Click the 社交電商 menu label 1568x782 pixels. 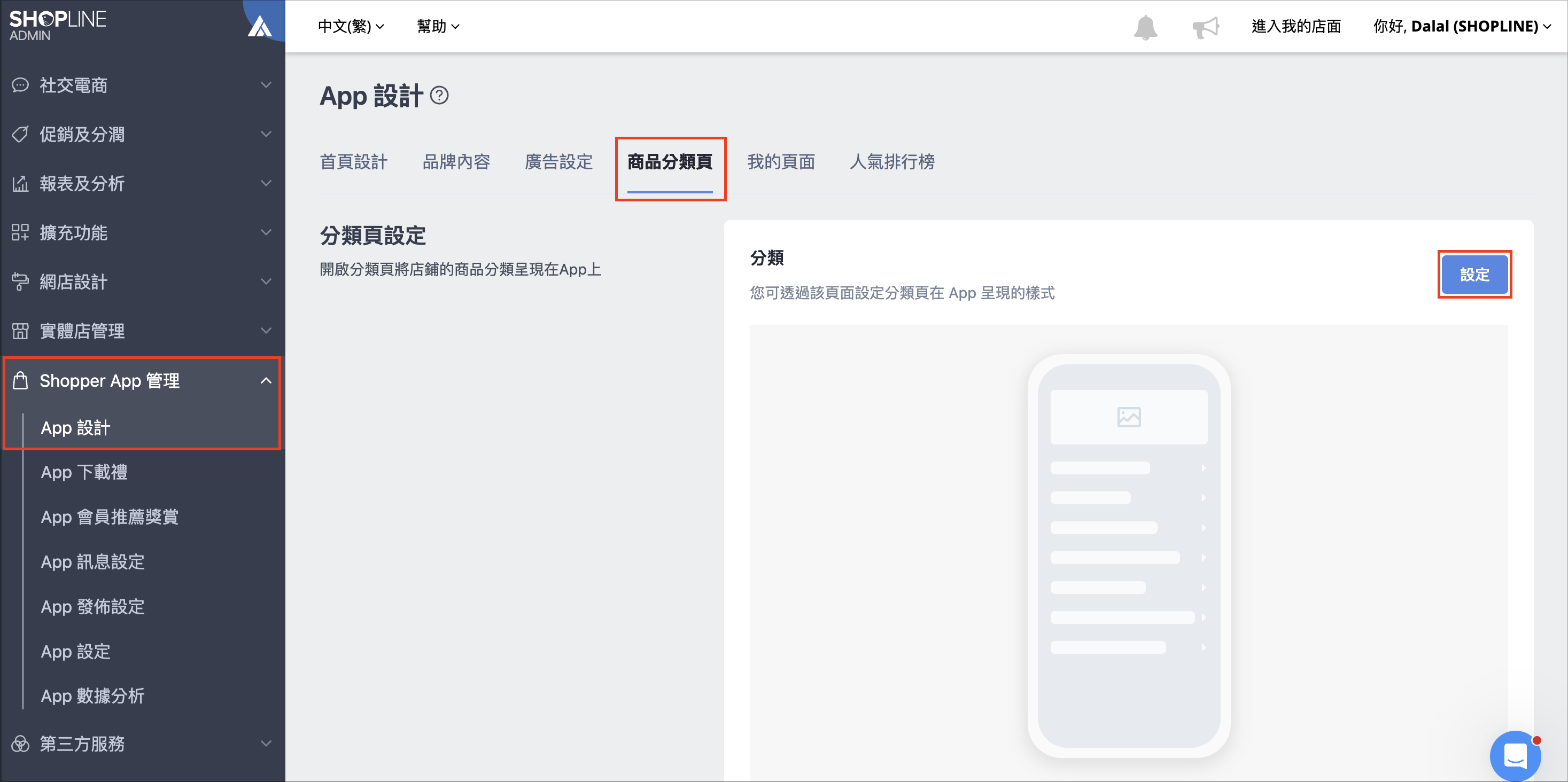74,85
